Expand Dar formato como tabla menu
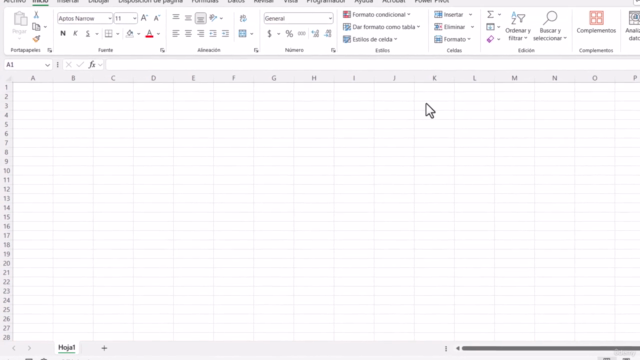 pyautogui.click(x=381, y=27)
